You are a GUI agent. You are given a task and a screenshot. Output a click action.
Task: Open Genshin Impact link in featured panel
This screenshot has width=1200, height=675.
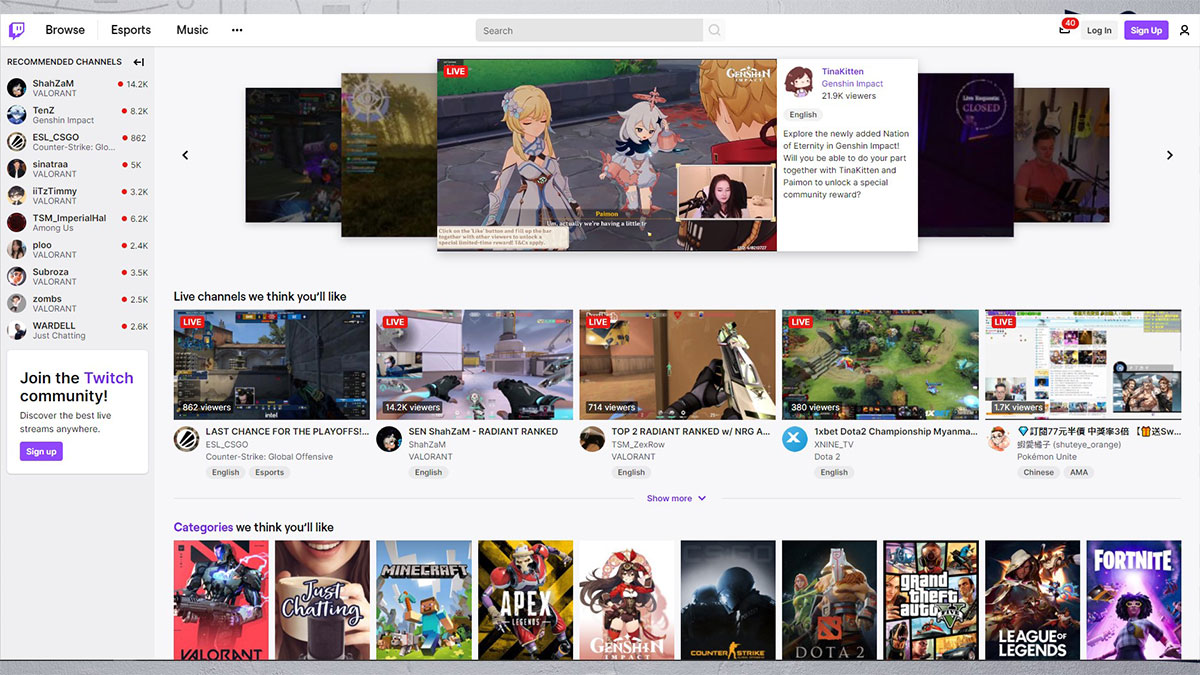[x=852, y=84]
